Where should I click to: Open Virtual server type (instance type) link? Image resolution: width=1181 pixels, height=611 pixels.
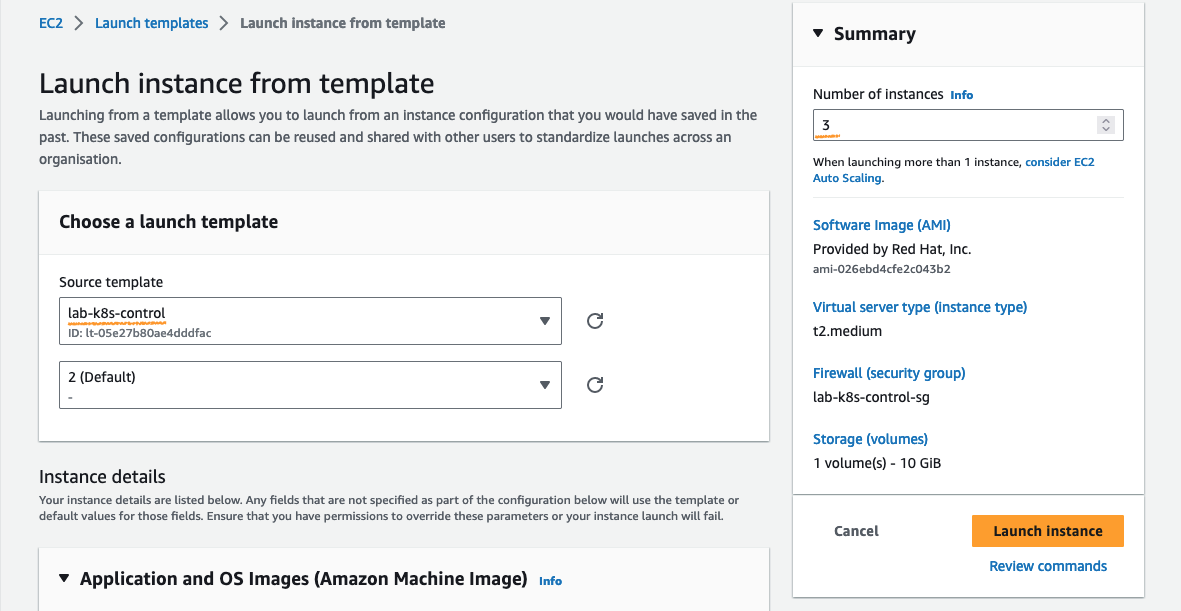pos(919,307)
